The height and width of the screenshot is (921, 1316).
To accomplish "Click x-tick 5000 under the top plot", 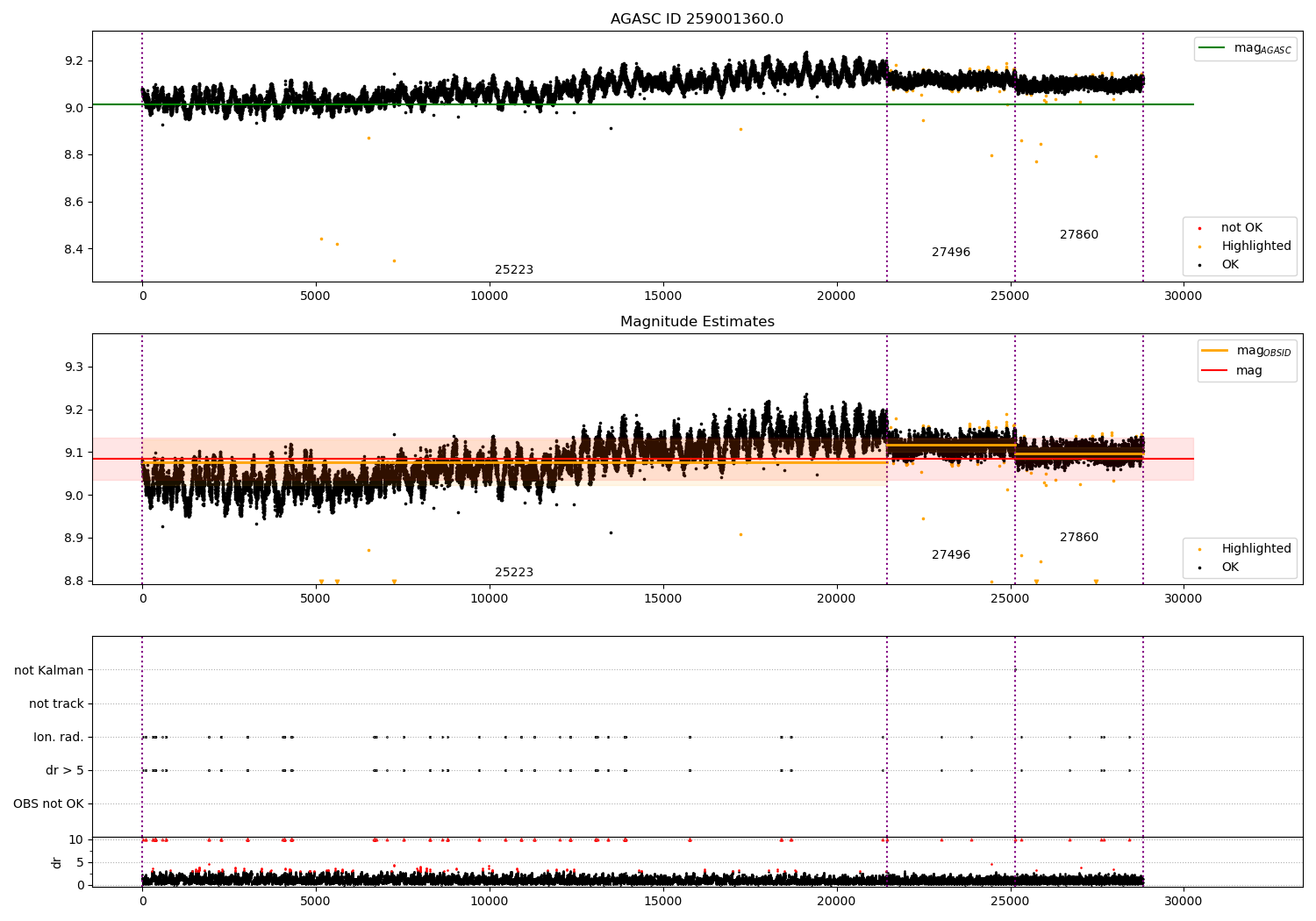I will 316,296.
